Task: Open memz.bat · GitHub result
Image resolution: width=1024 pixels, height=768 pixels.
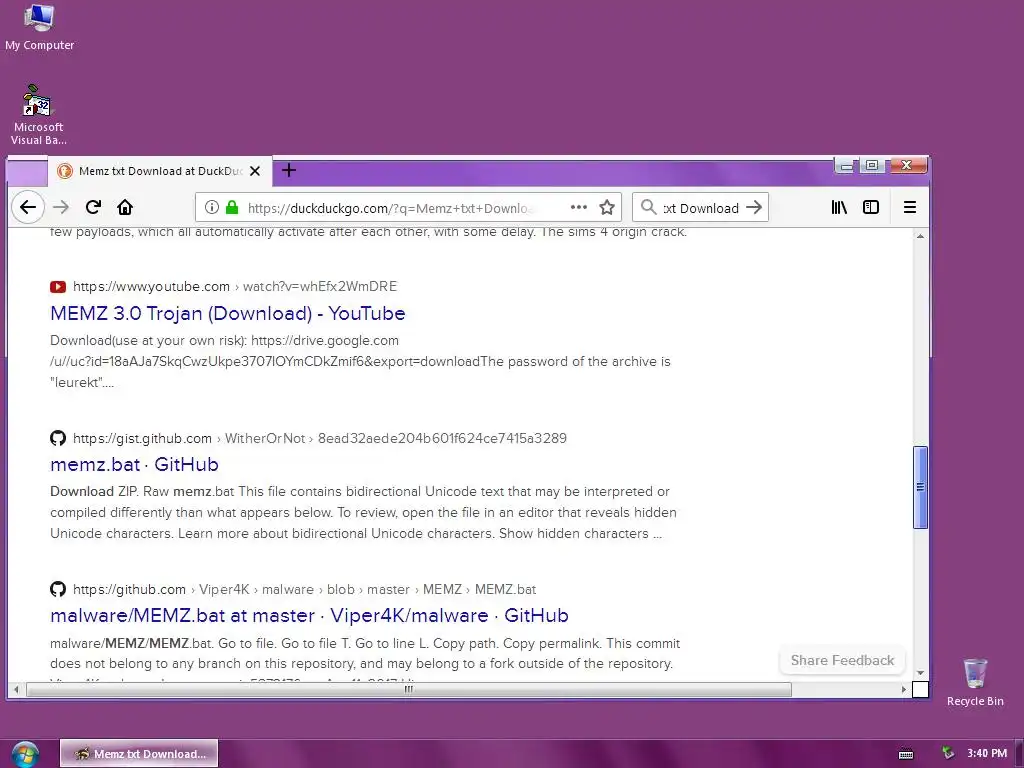Action: pyautogui.click(x=134, y=464)
